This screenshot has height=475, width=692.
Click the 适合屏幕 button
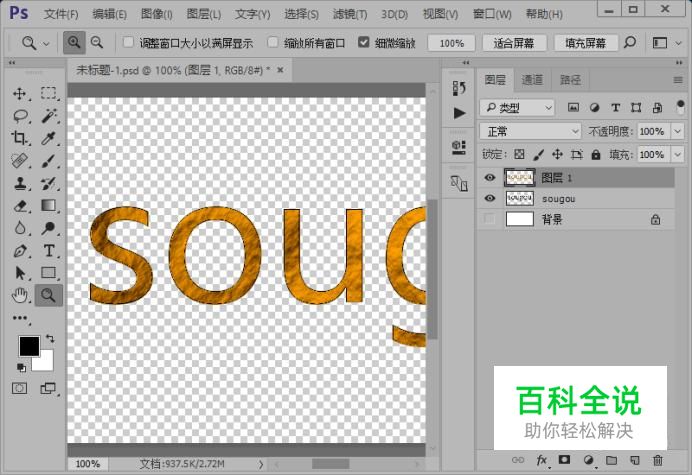point(514,43)
